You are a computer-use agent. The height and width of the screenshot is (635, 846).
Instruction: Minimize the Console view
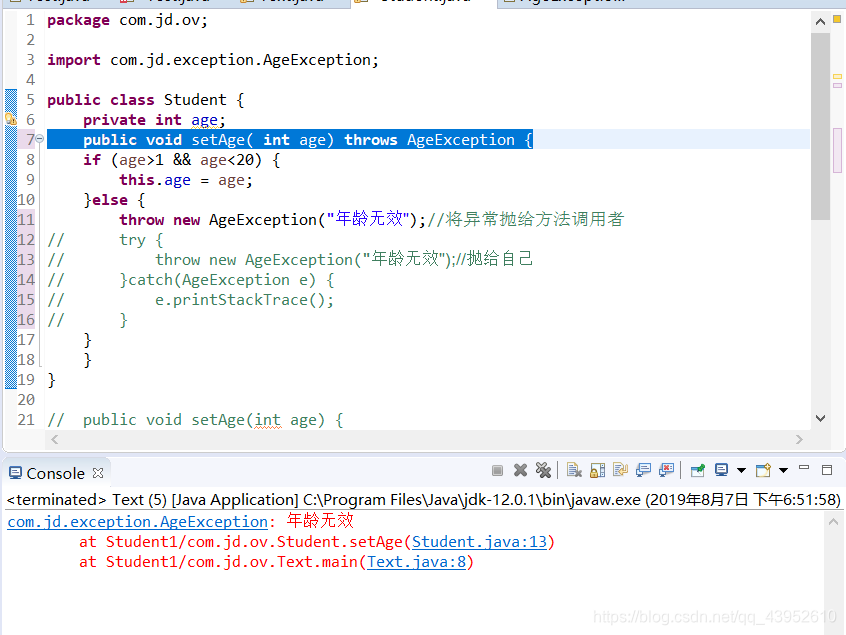click(x=804, y=468)
